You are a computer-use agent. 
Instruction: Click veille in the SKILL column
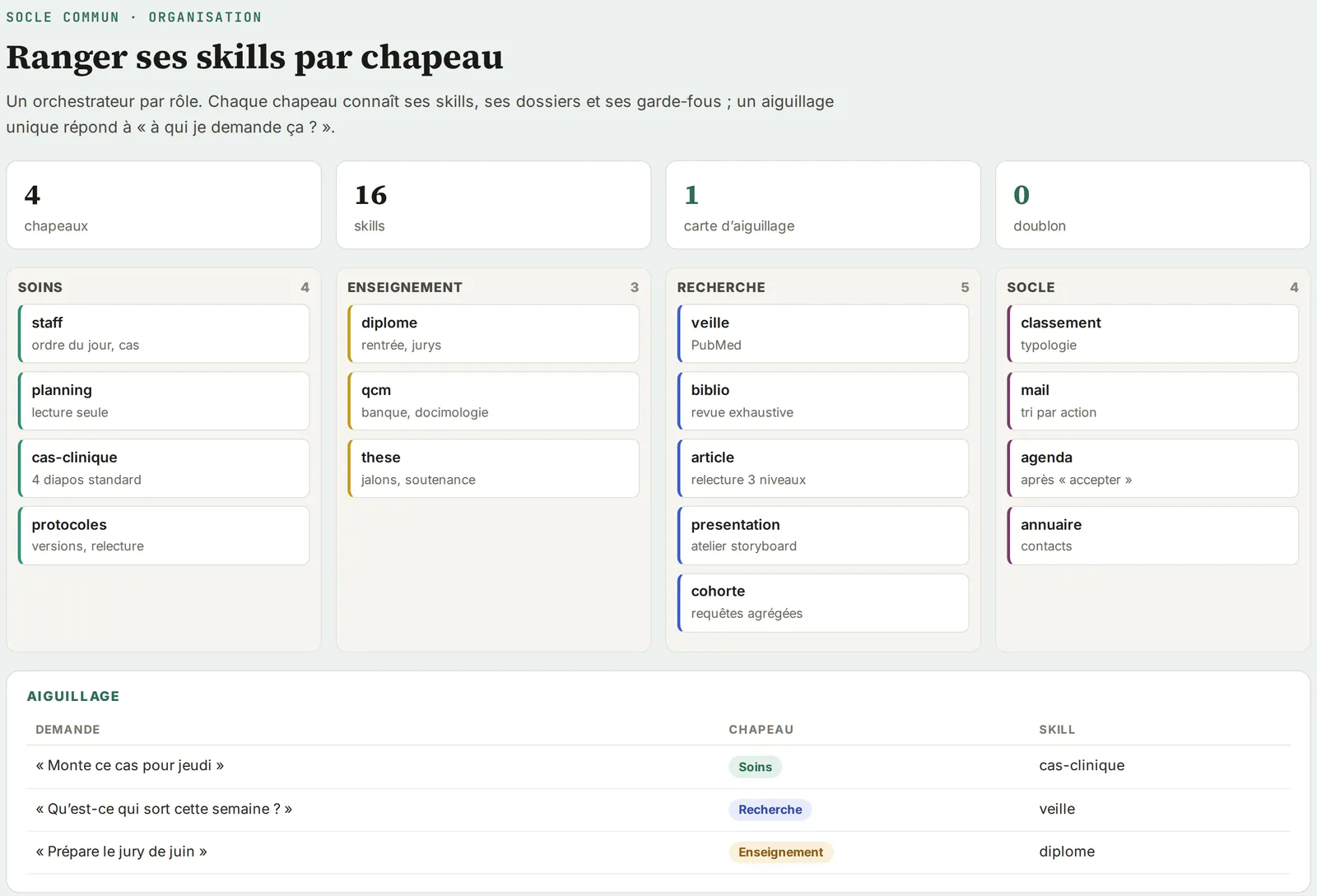click(x=1057, y=809)
